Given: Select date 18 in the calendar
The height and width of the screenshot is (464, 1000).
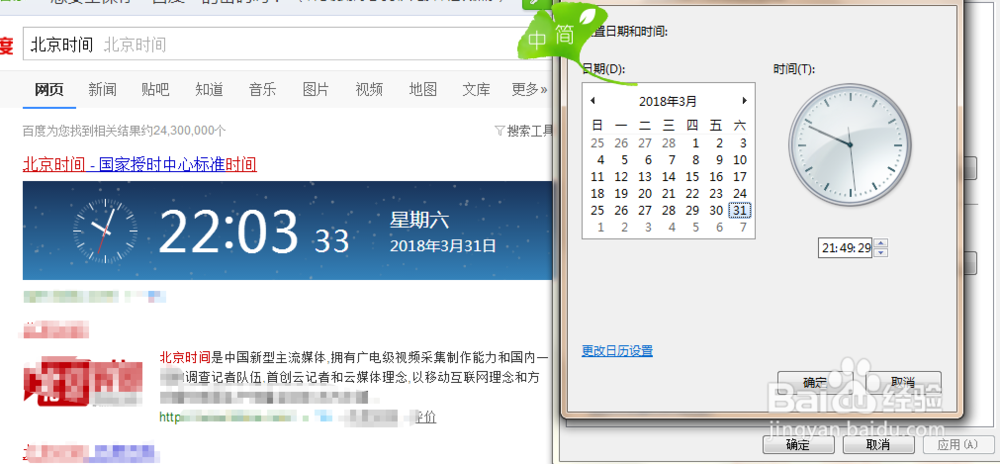Looking at the screenshot, I should (598, 193).
